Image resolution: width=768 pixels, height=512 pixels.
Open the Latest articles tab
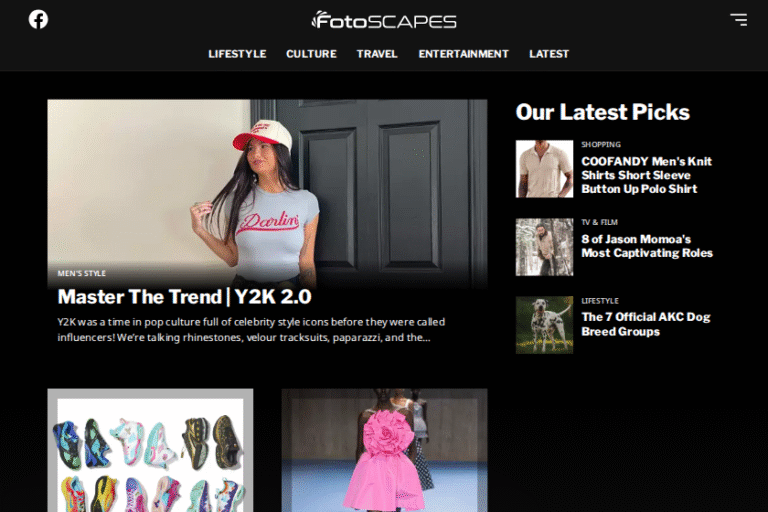coord(549,54)
